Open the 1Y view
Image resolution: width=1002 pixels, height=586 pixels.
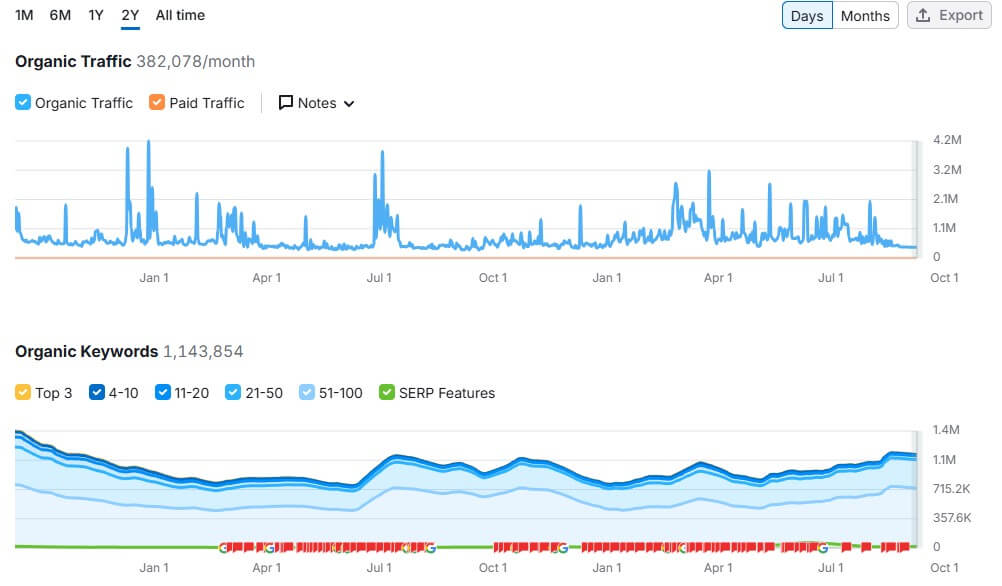[x=95, y=15]
